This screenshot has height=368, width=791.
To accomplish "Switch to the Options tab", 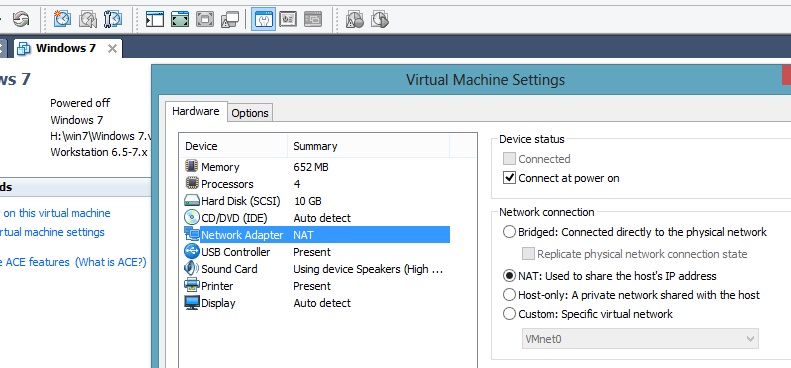I will [250, 113].
